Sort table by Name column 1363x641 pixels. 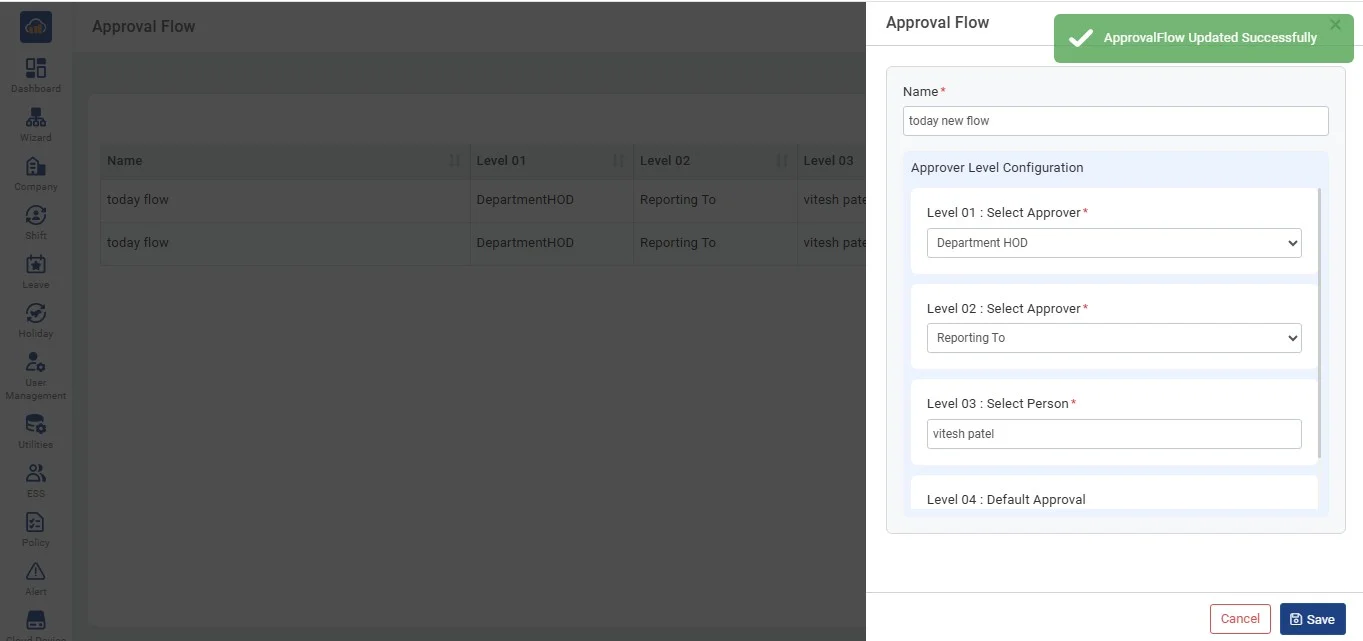tap(455, 161)
